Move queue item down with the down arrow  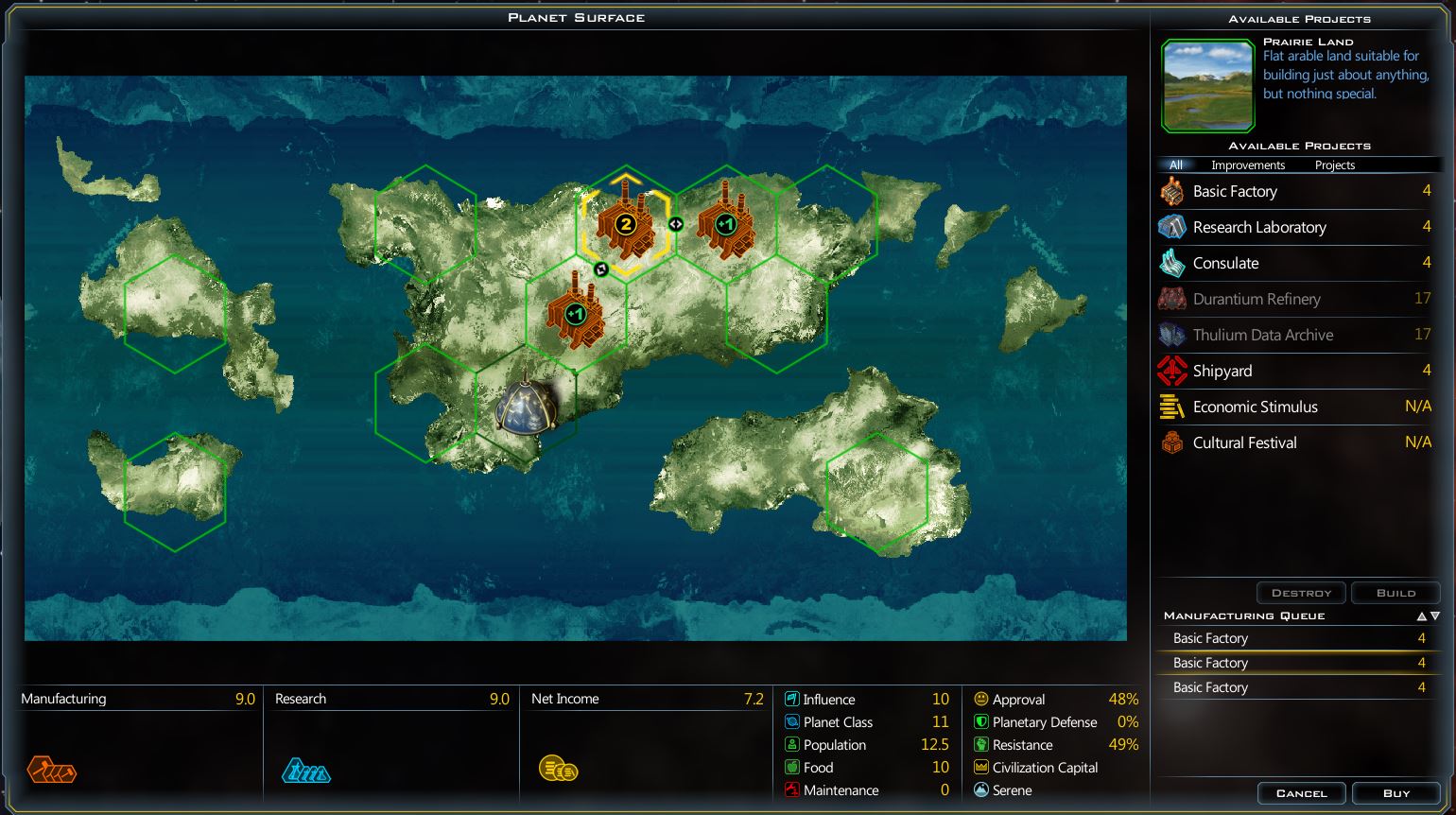(1435, 616)
